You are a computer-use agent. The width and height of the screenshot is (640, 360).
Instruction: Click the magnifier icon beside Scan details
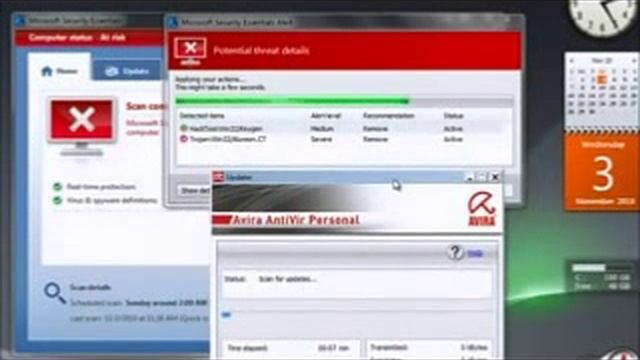(x=55, y=293)
